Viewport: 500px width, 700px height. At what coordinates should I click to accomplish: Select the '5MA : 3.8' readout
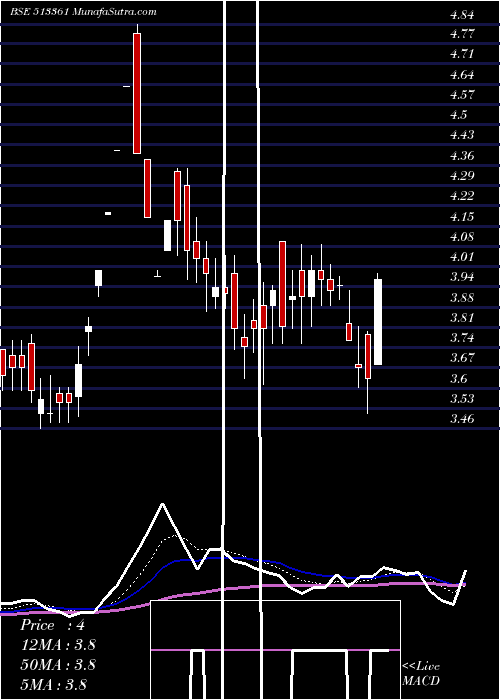54,684
